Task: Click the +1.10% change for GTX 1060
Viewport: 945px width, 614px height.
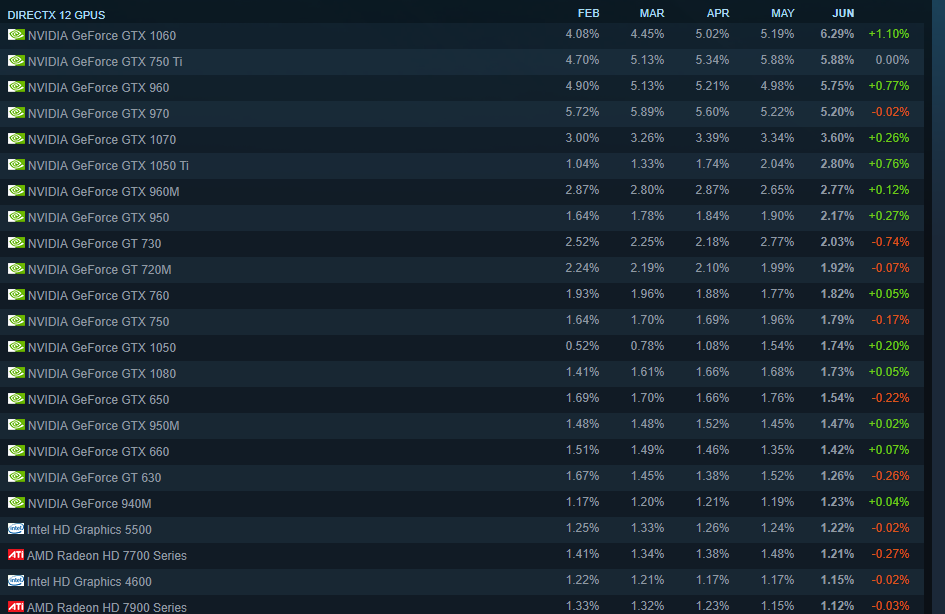Action: pyautogui.click(x=888, y=34)
